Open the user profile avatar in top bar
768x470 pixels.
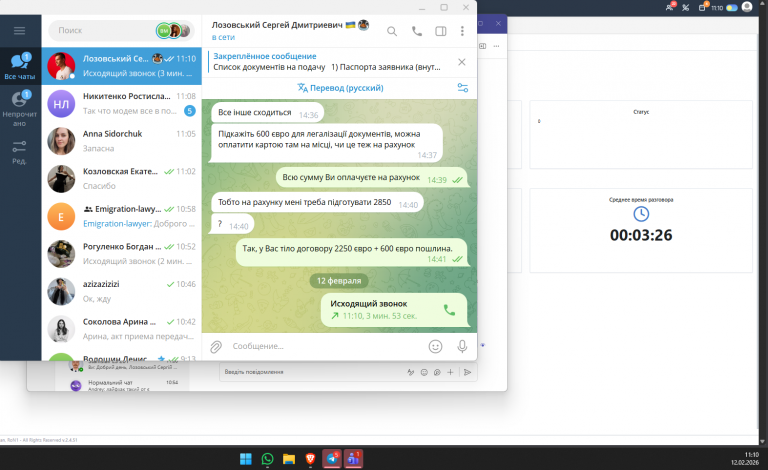point(747,7)
